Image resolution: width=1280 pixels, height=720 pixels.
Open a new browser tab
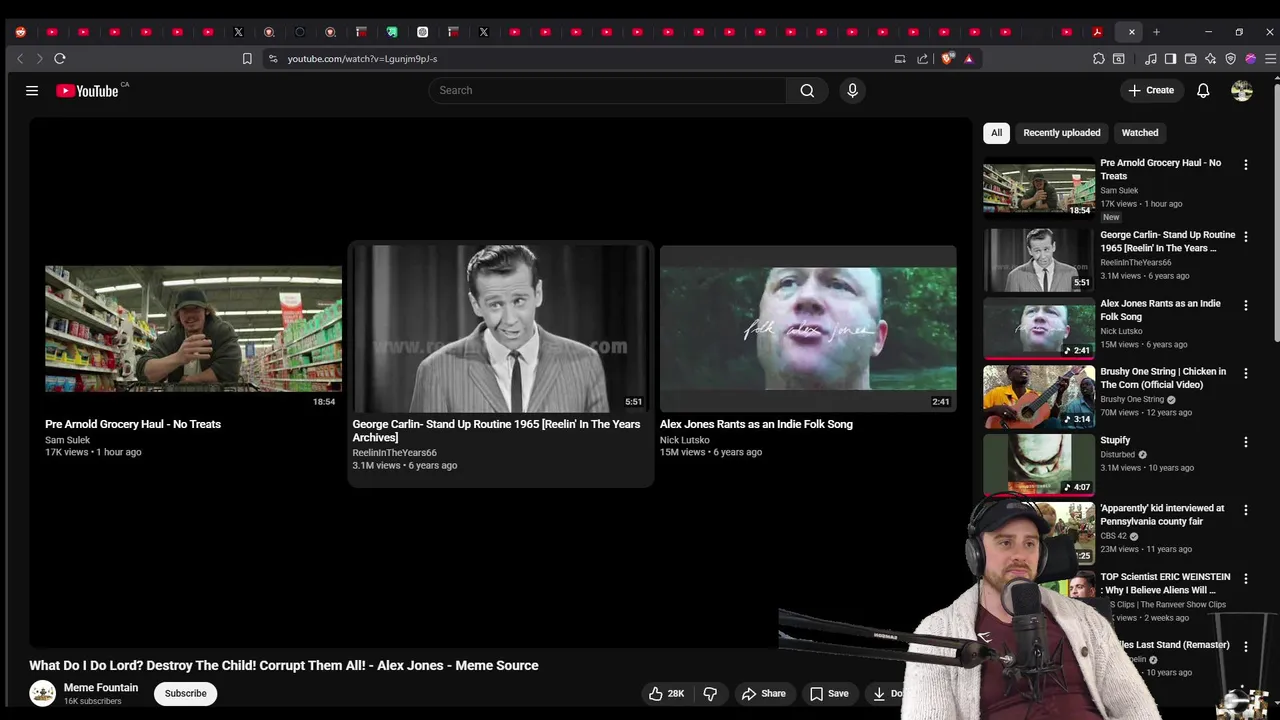click(1156, 32)
